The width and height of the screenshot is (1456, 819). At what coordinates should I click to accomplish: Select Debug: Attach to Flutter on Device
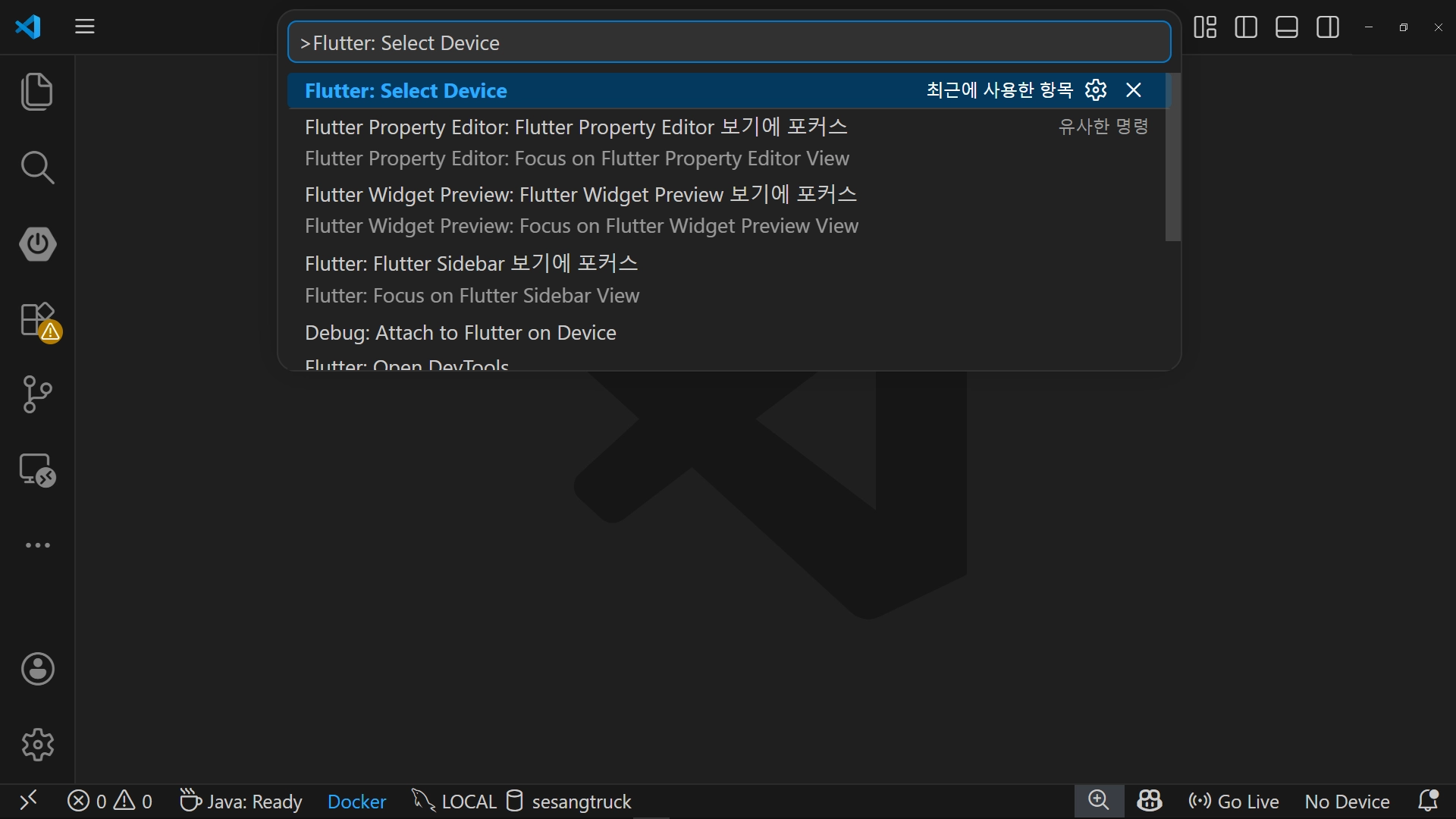coord(460,333)
